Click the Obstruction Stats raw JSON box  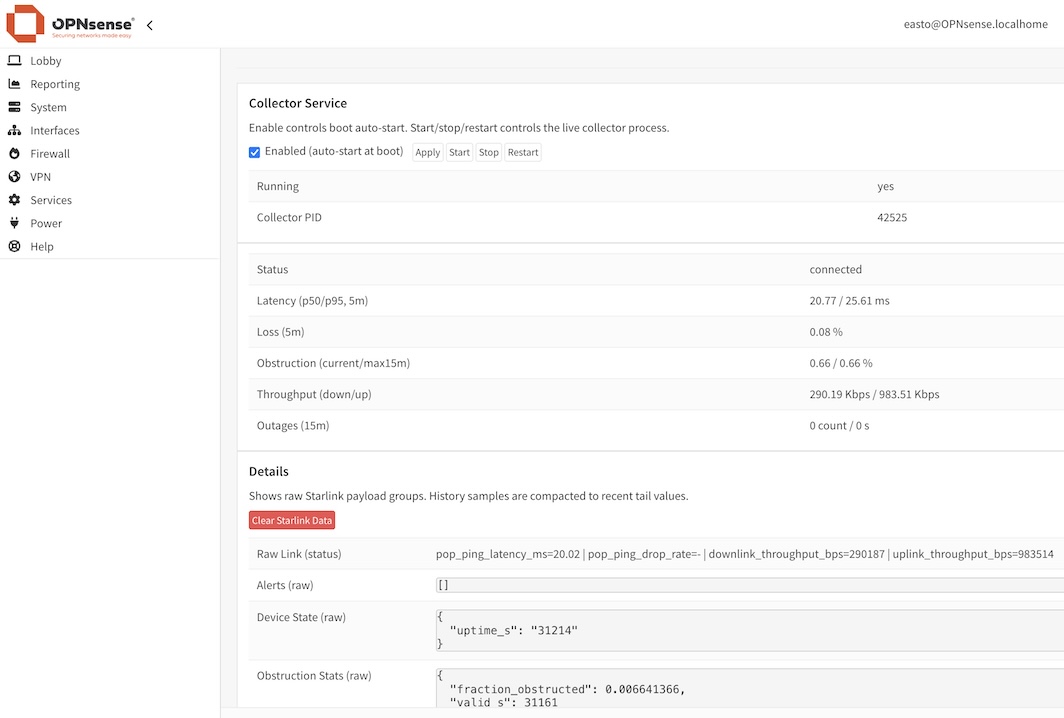click(x=750, y=687)
